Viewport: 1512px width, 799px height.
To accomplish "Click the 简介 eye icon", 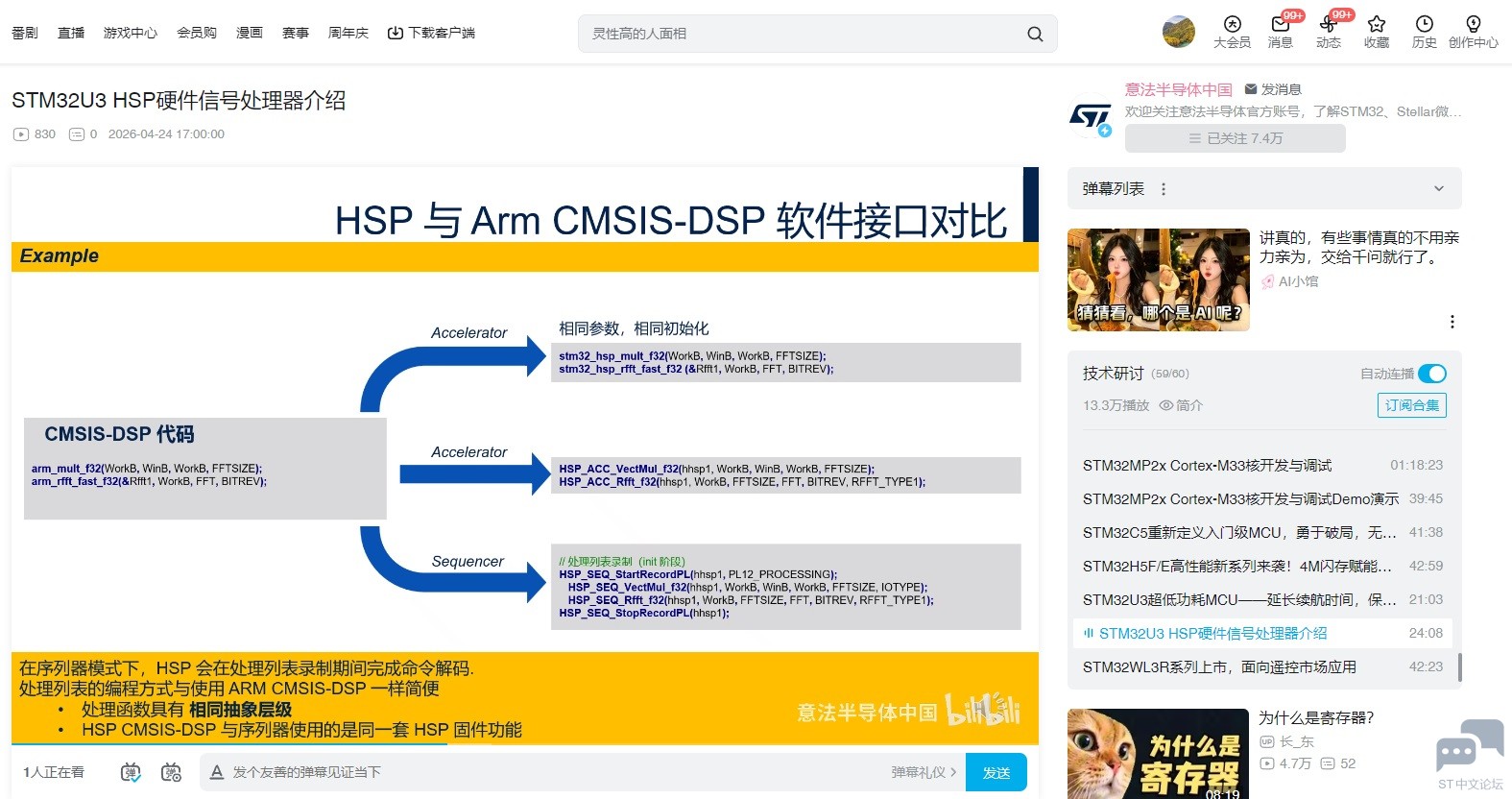I will tap(1166, 405).
